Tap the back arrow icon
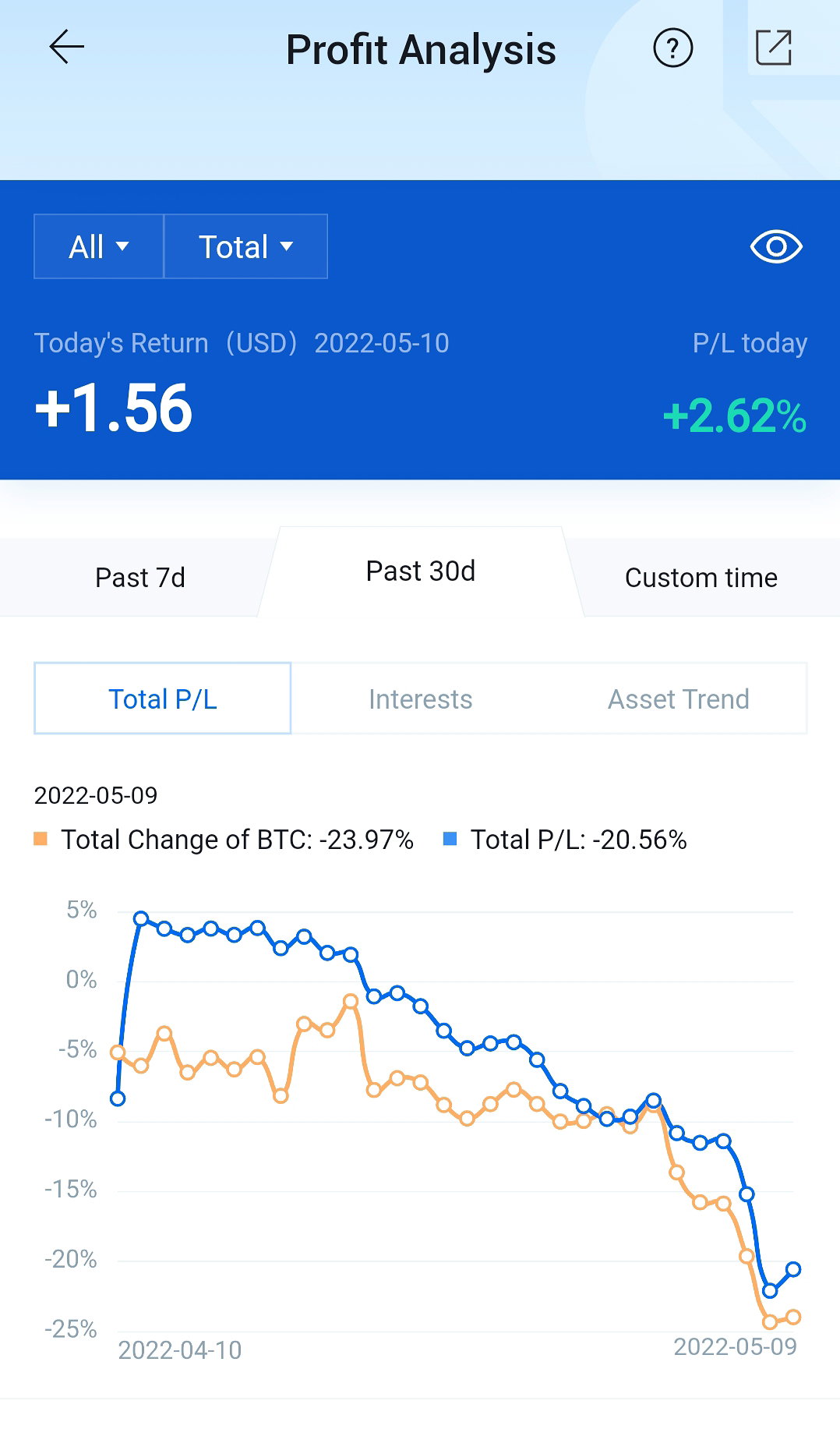 coord(67,48)
